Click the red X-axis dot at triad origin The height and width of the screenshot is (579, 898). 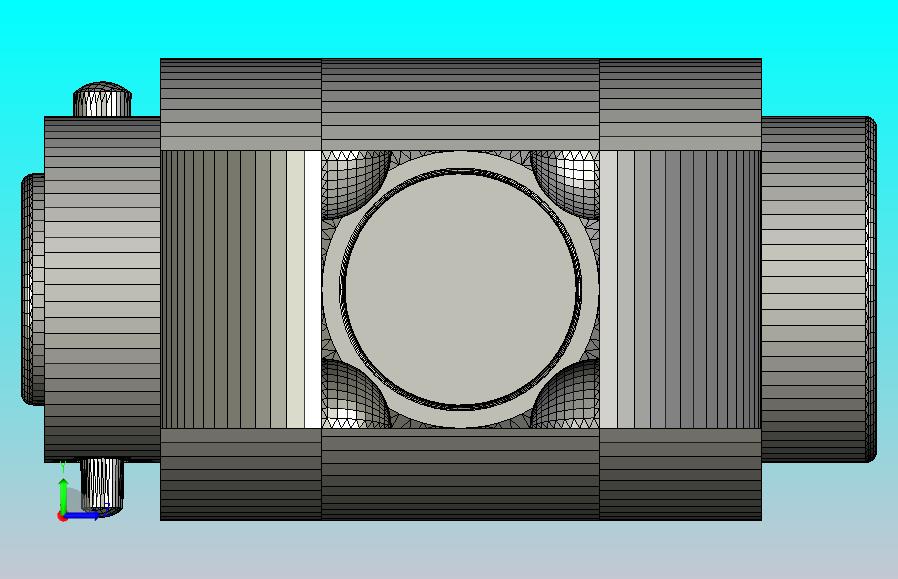tap(62, 517)
